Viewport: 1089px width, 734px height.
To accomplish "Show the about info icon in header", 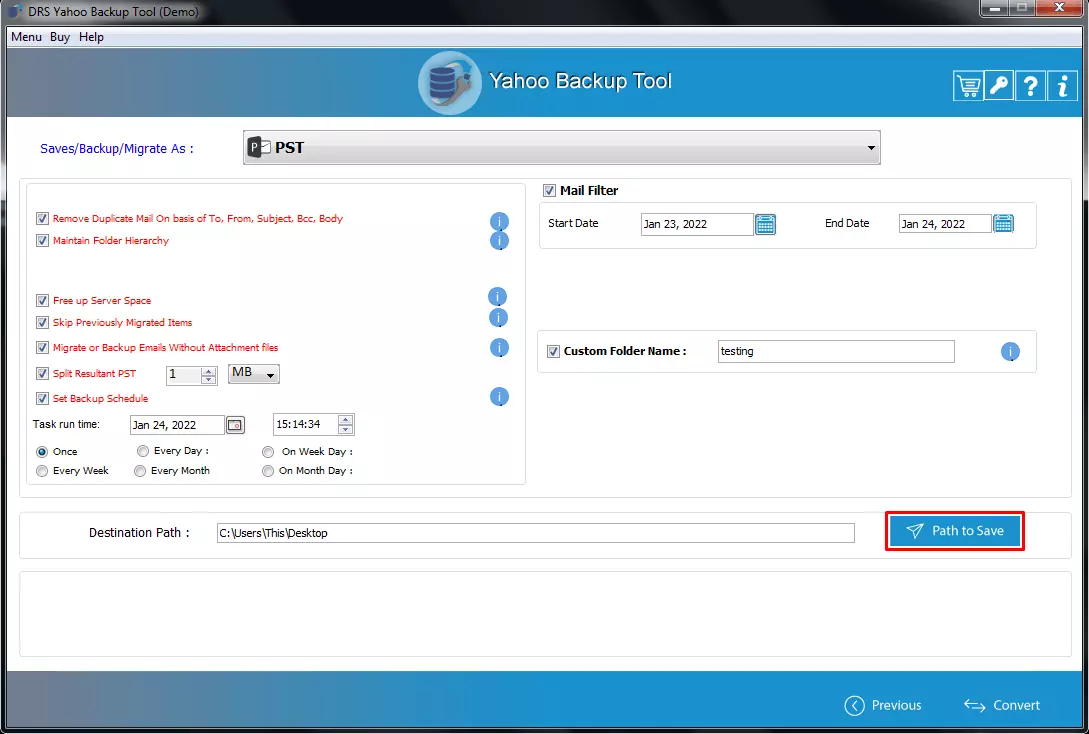I will pos(1063,86).
